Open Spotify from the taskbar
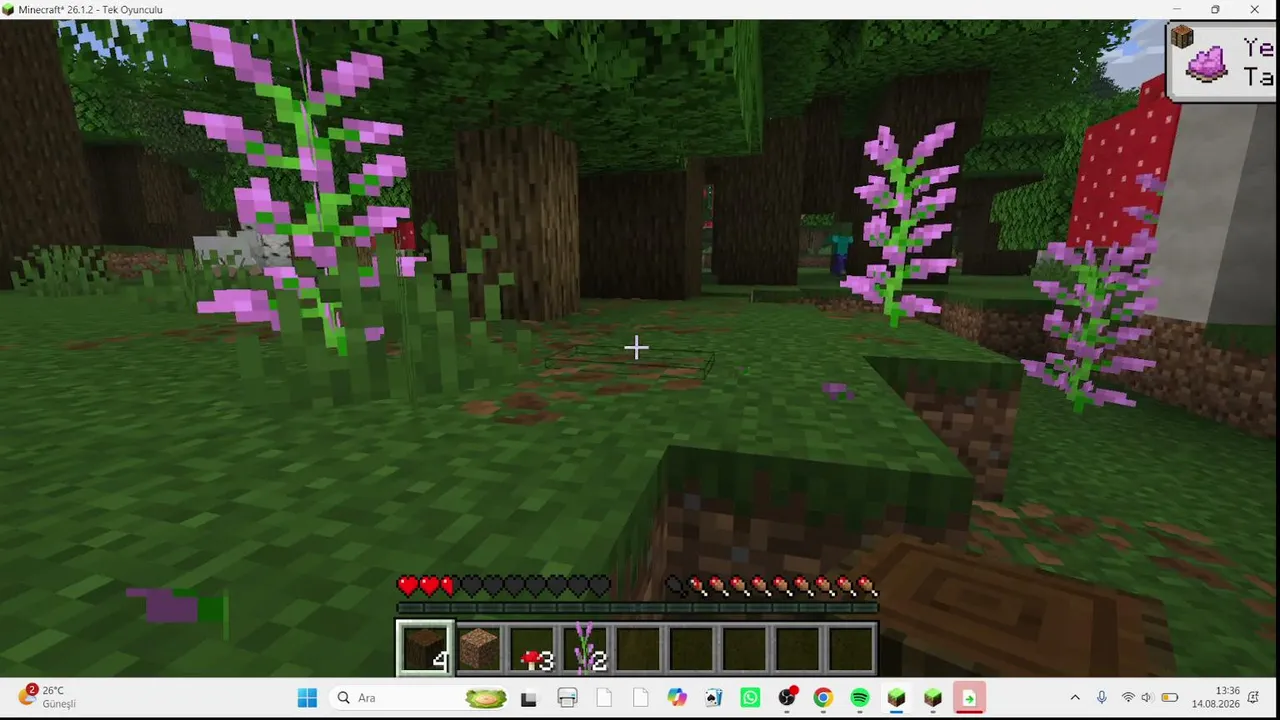The image size is (1280, 720). coord(860,698)
